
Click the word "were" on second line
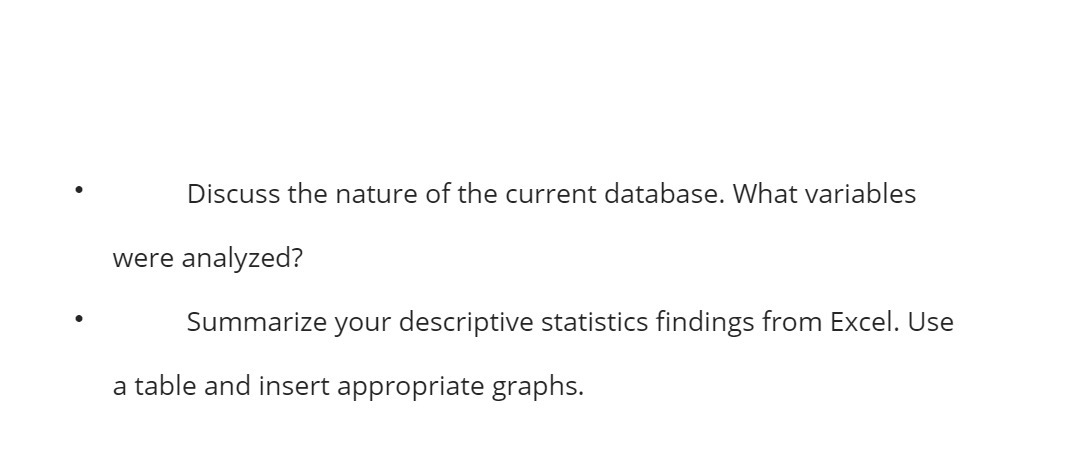click(x=143, y=259)
